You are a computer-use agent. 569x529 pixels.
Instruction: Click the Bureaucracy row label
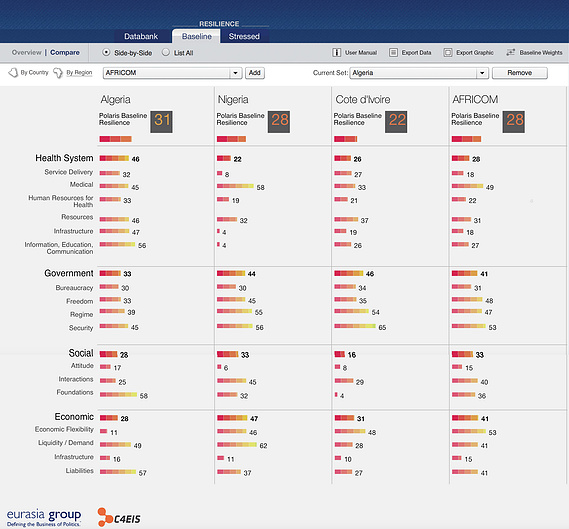coord(74,288)
